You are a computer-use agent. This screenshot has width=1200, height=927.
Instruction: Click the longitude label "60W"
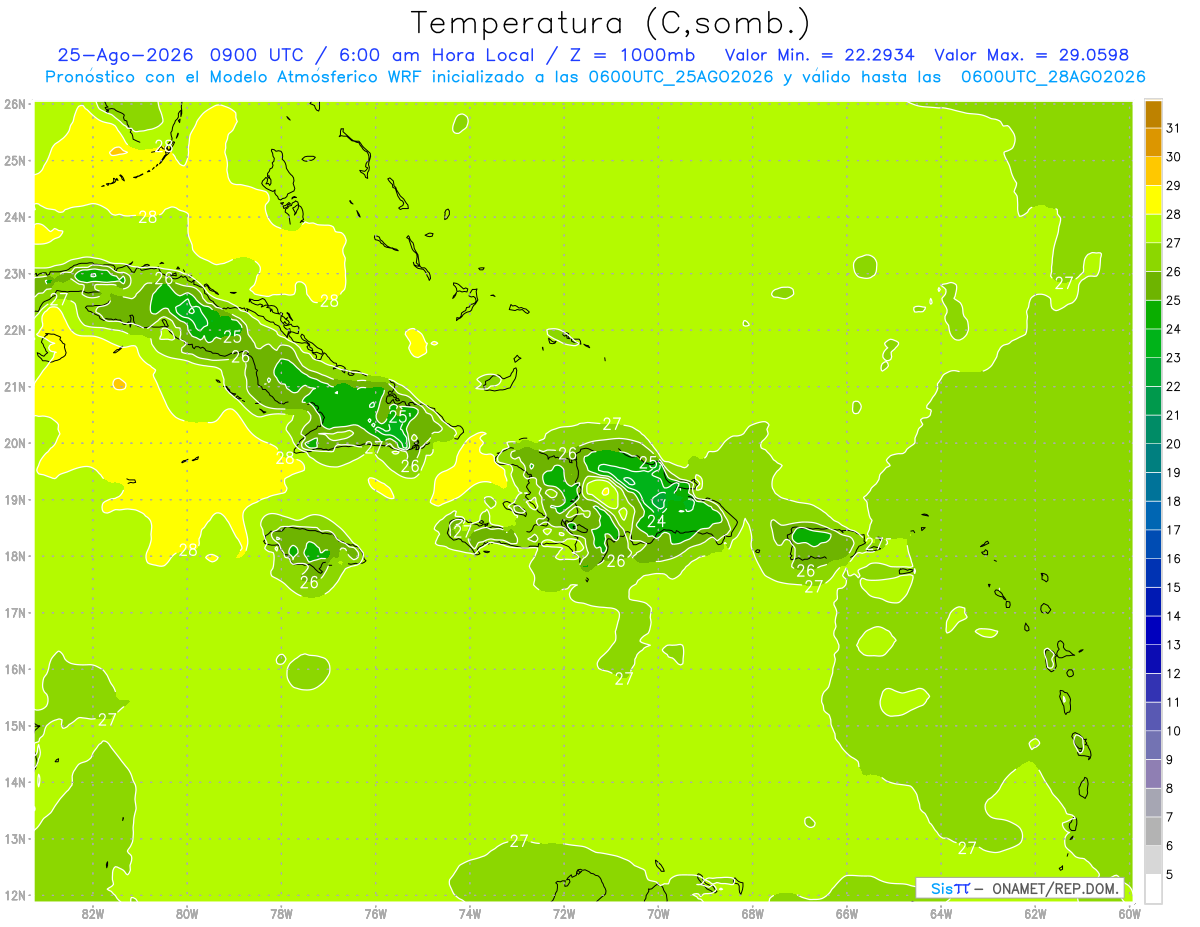pos(1129,913)
